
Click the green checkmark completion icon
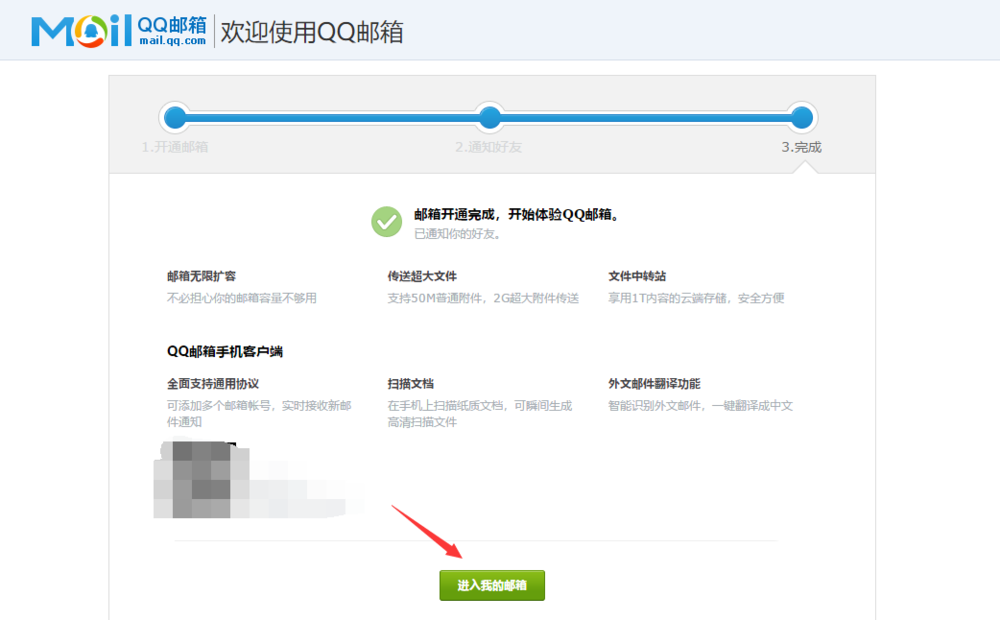[x=387, y=220]
